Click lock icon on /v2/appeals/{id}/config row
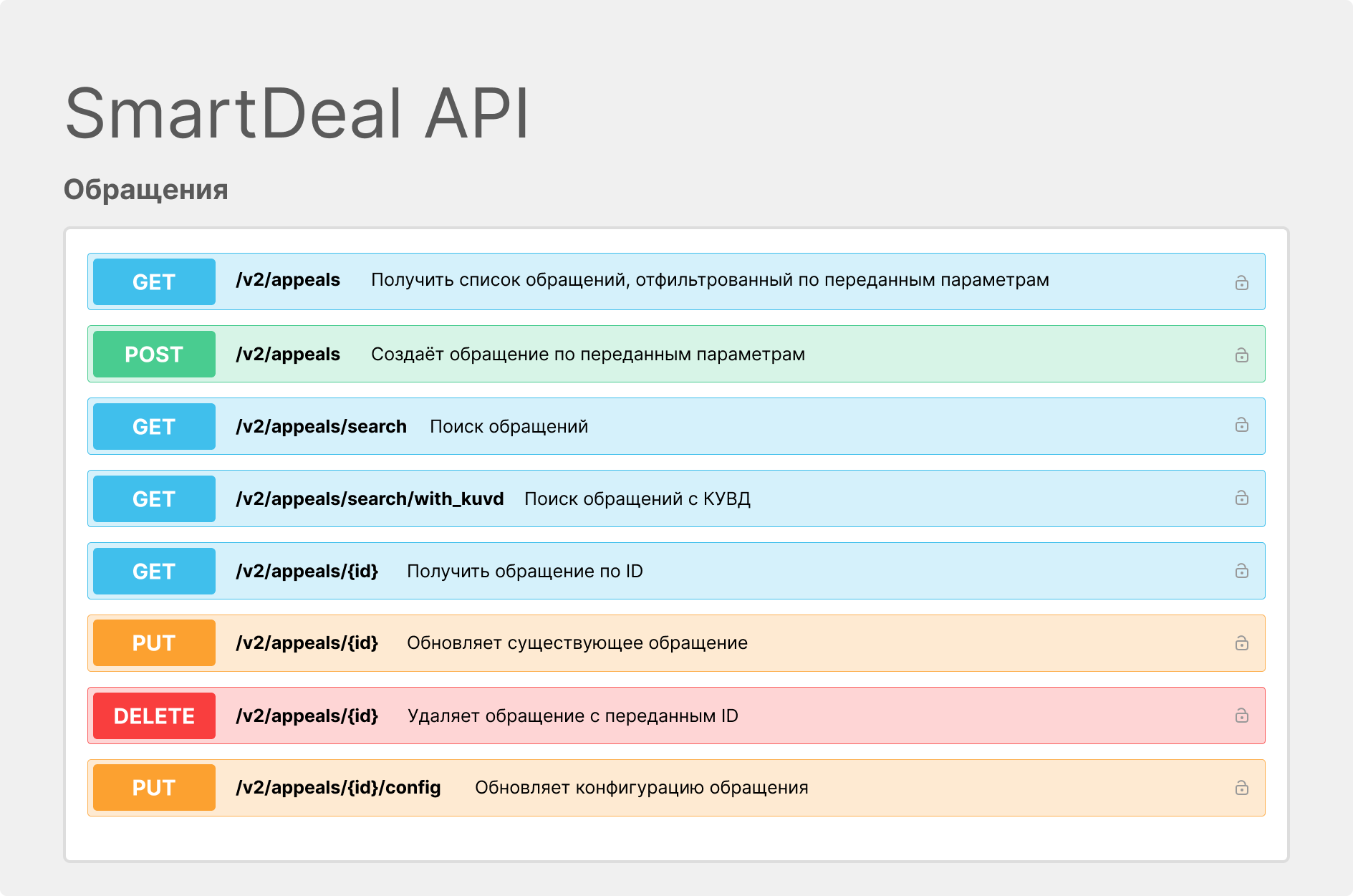1353x896 pixels. click(x=1241, y=788)
